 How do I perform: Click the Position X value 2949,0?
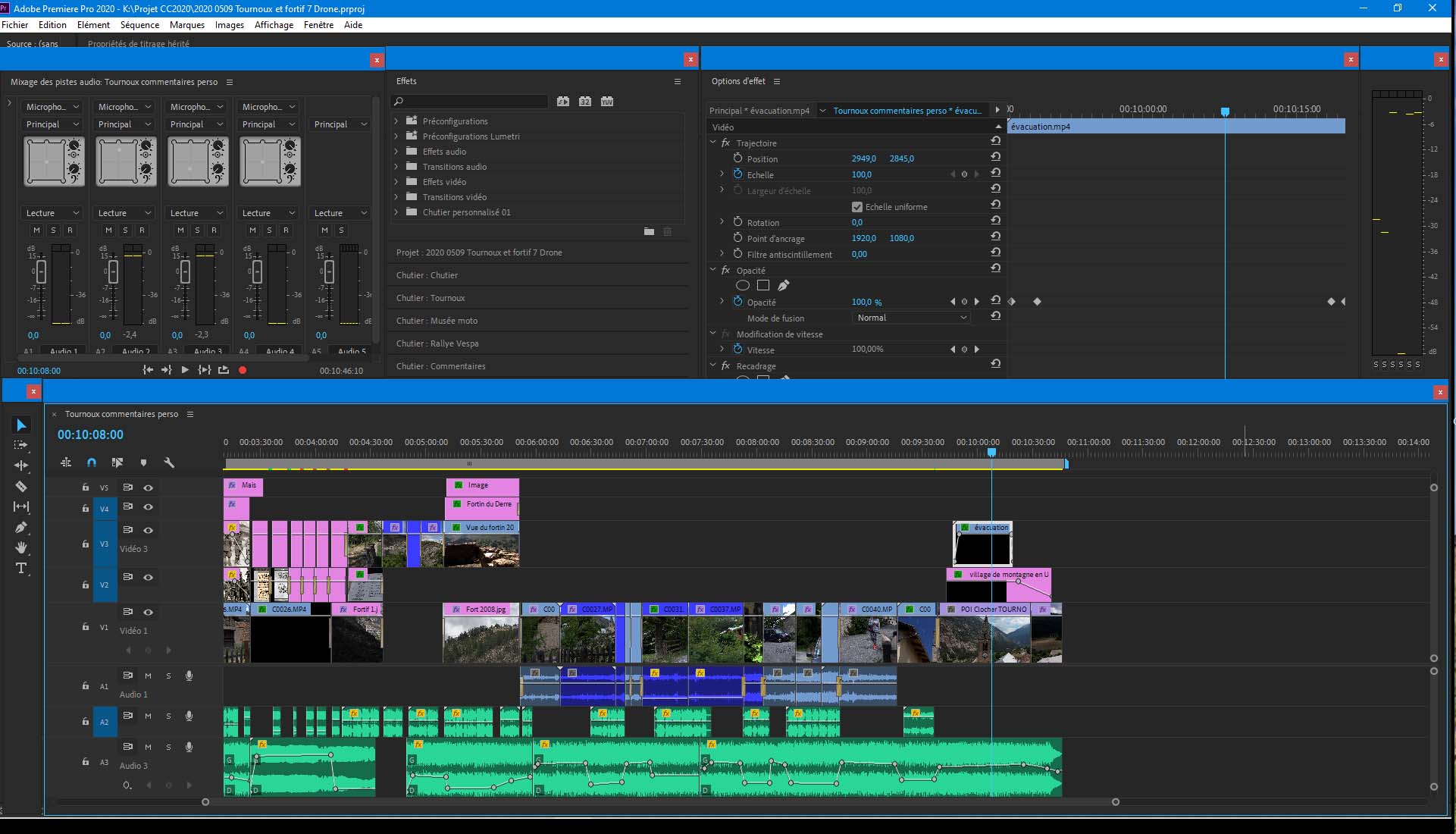tap(863, 158)
